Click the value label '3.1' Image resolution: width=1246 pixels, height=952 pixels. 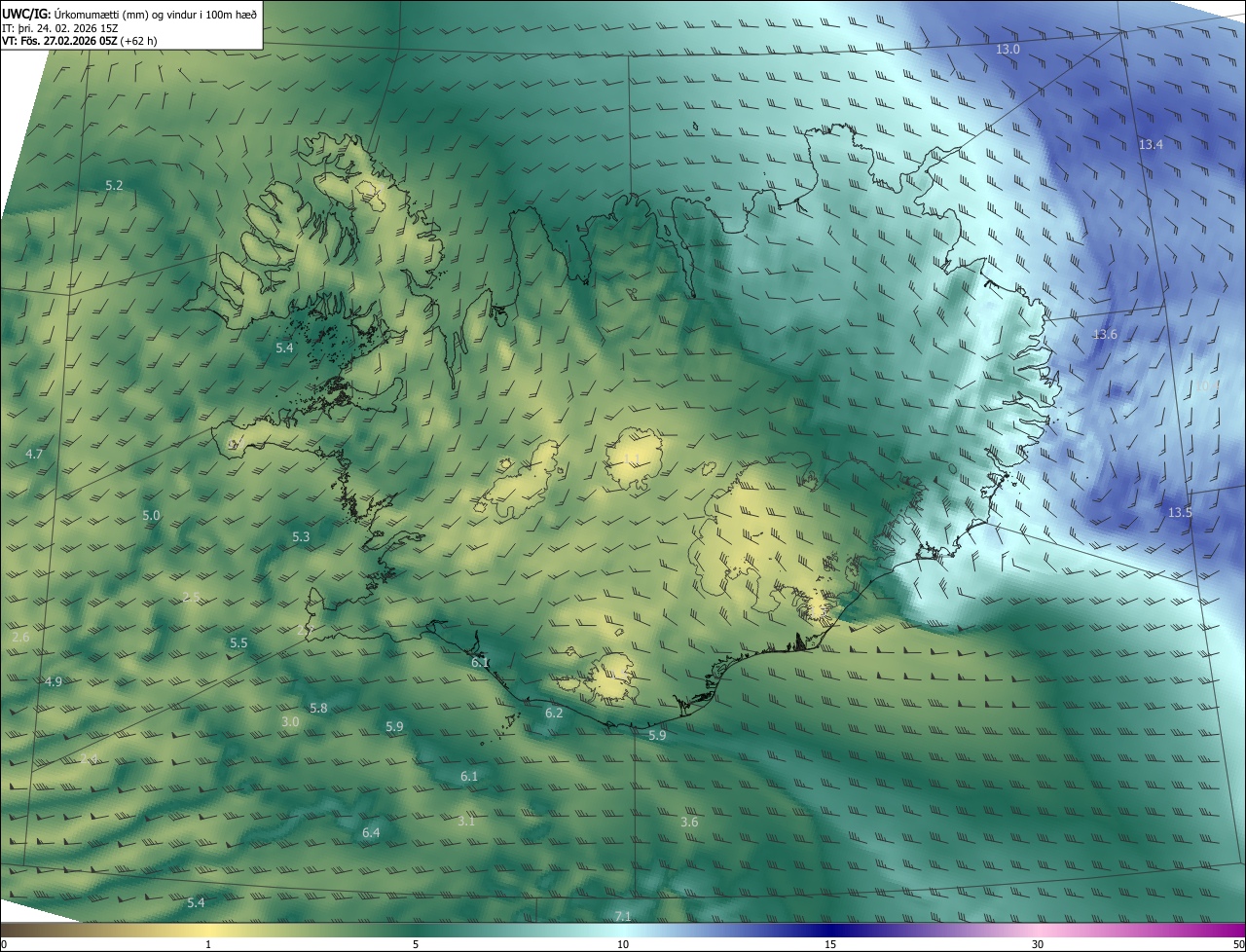pos(466,822)
